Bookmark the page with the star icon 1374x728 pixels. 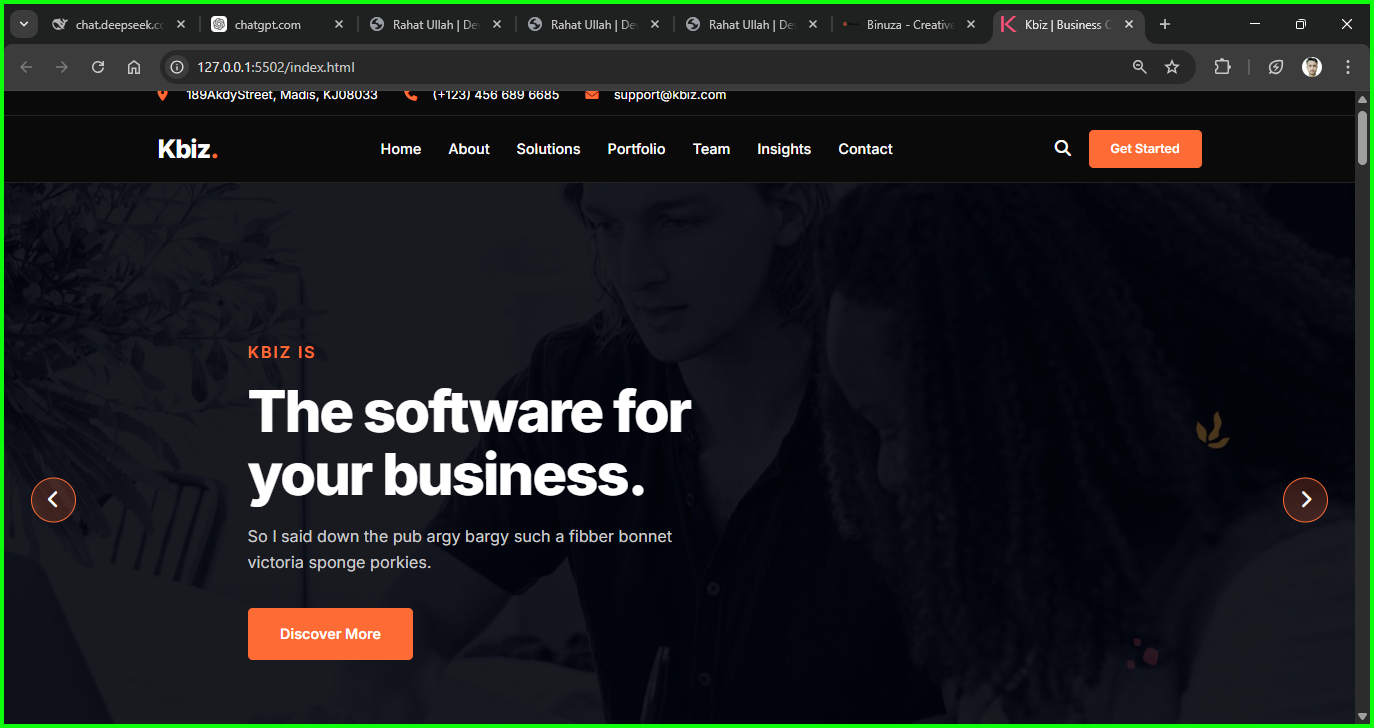pyautogui.click(x=1171, y=67)
